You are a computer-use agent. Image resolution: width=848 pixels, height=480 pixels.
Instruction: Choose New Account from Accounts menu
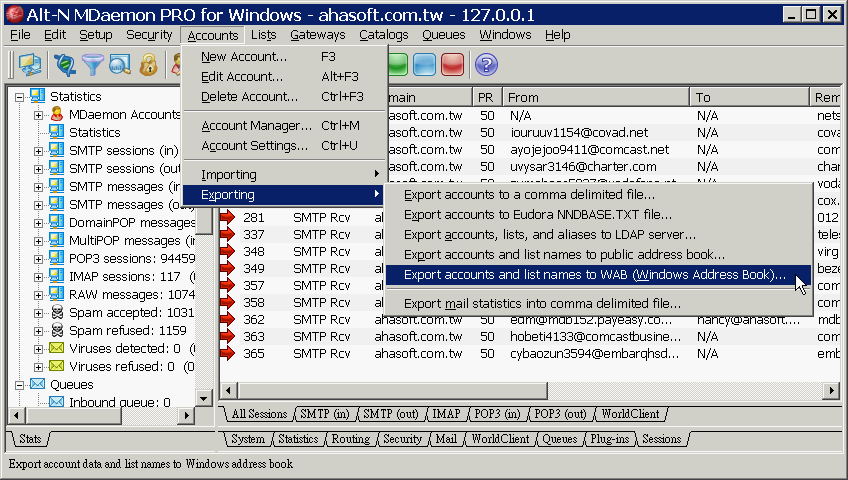click(x=285, y=57)
